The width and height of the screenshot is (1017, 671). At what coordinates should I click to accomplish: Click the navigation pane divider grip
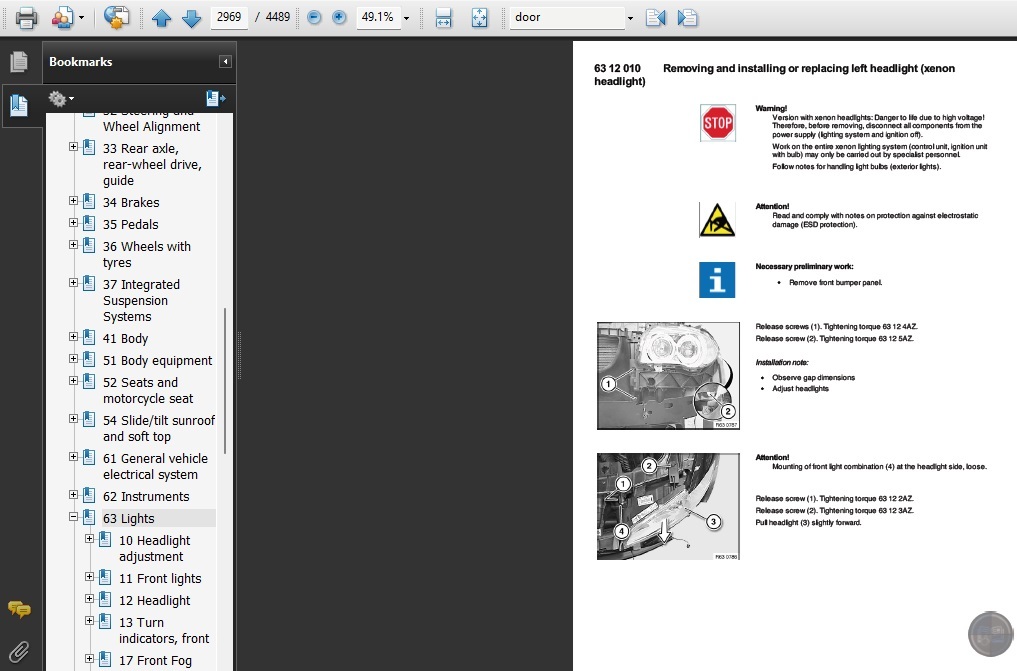239,355
